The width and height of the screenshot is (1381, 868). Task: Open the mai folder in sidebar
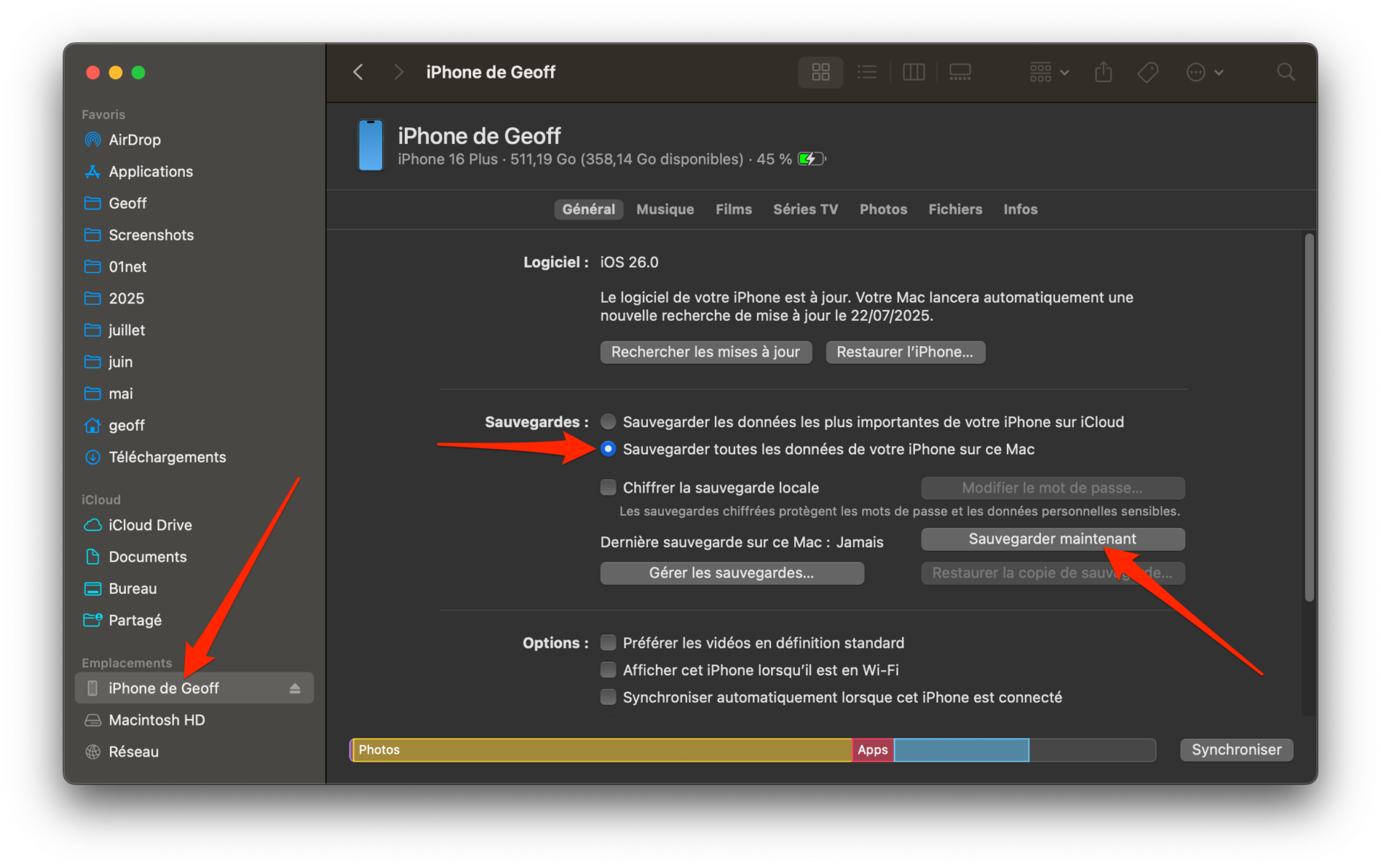(194, 393)
